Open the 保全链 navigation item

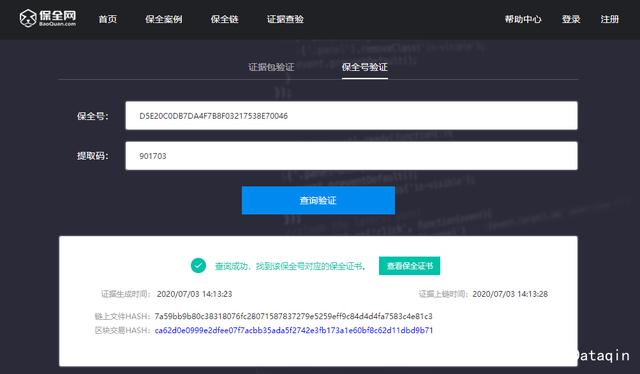tap(224, 19)
